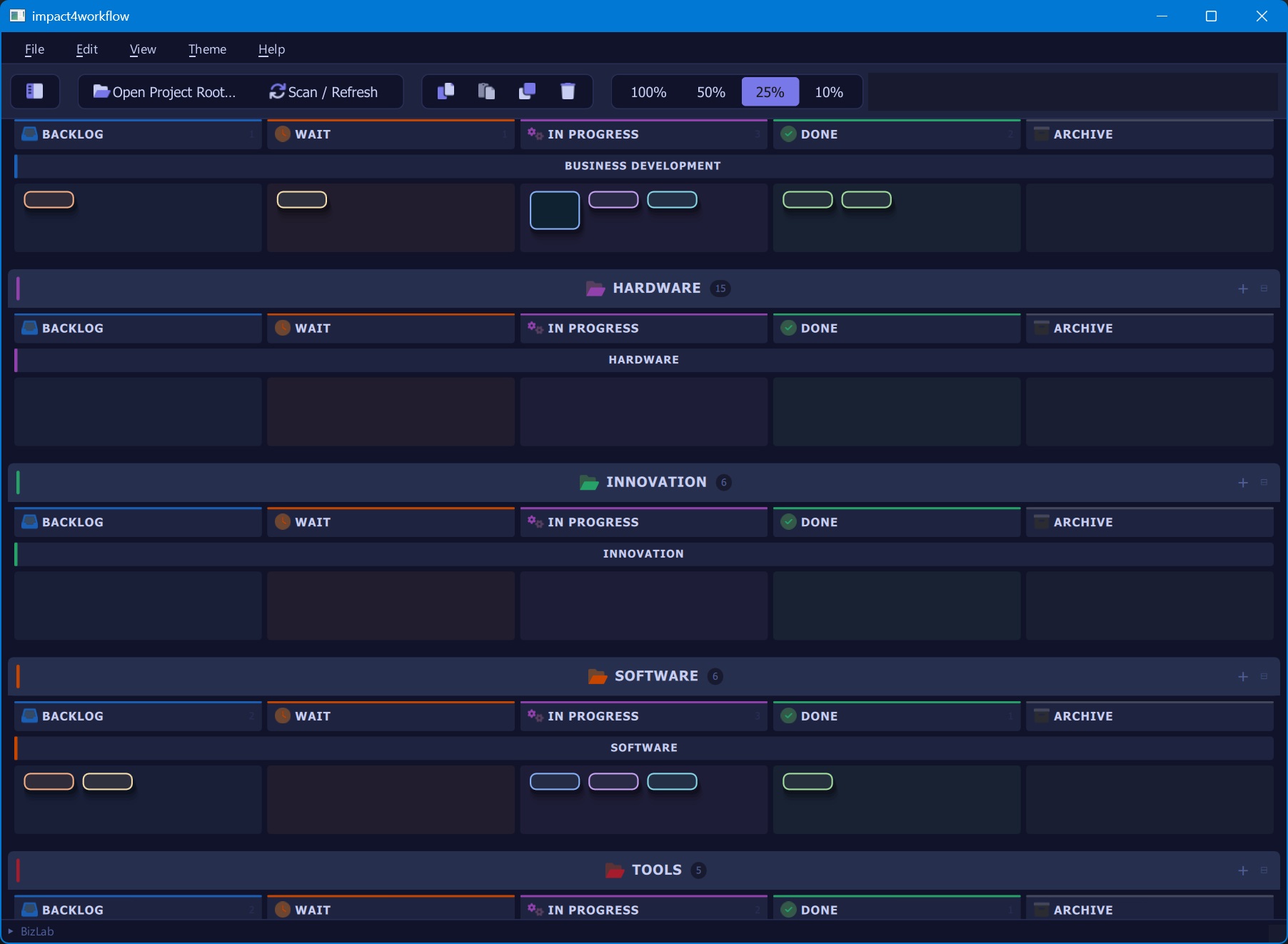
Task: Switch zoom level to 50%
Action: coord(710,92)
